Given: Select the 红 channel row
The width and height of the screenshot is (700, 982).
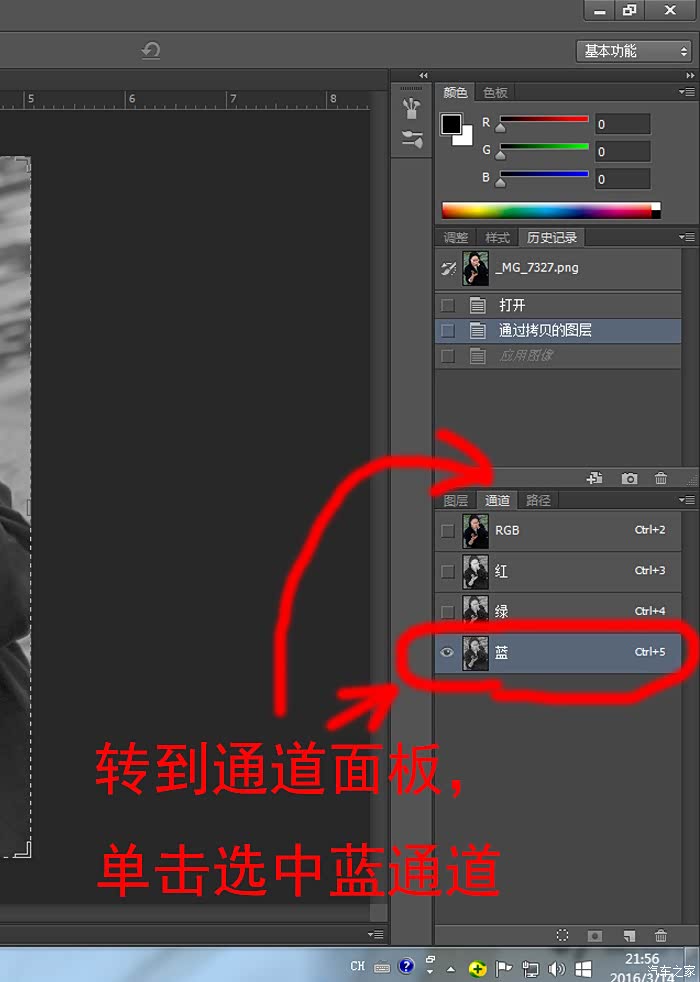Looking at the screenshot, I should (558, 571).
